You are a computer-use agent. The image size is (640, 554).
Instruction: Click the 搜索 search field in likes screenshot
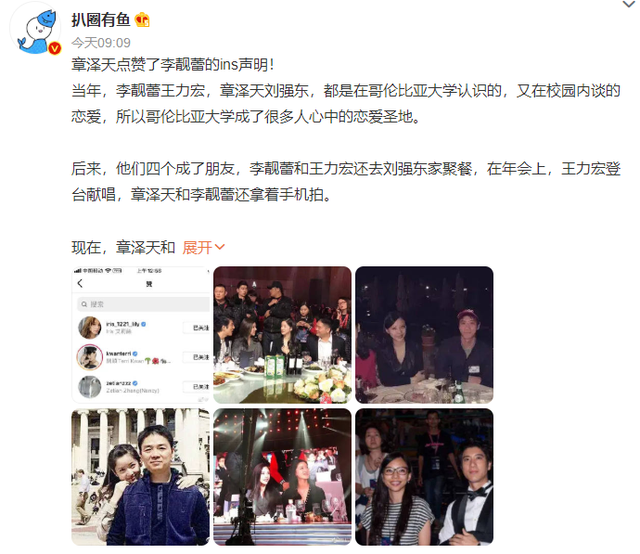(x=143, y=304)
